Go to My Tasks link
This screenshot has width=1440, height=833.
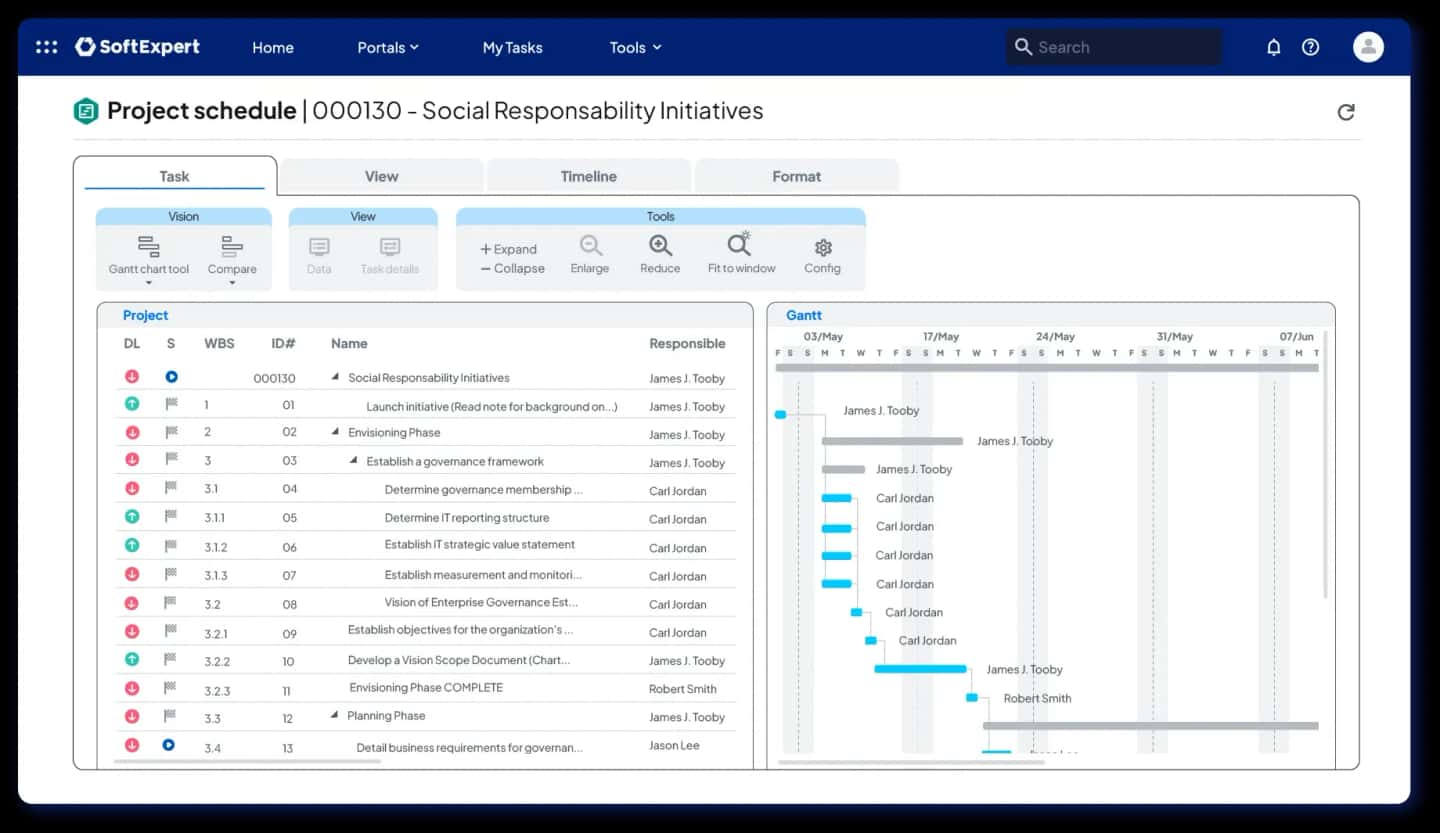coord(512,47)
